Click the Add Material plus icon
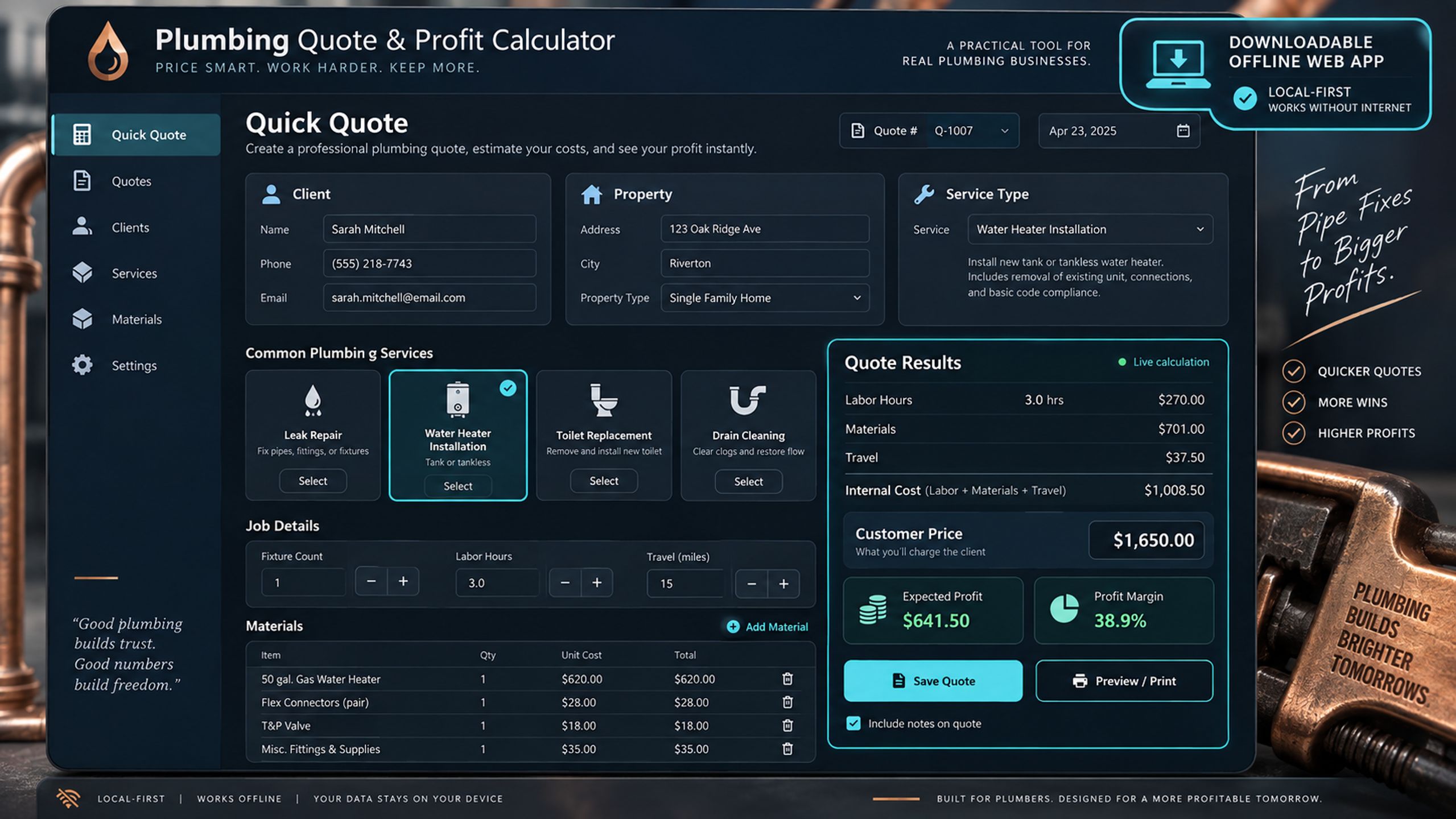This screenshot has width=1456, height=819. [733, 626]
